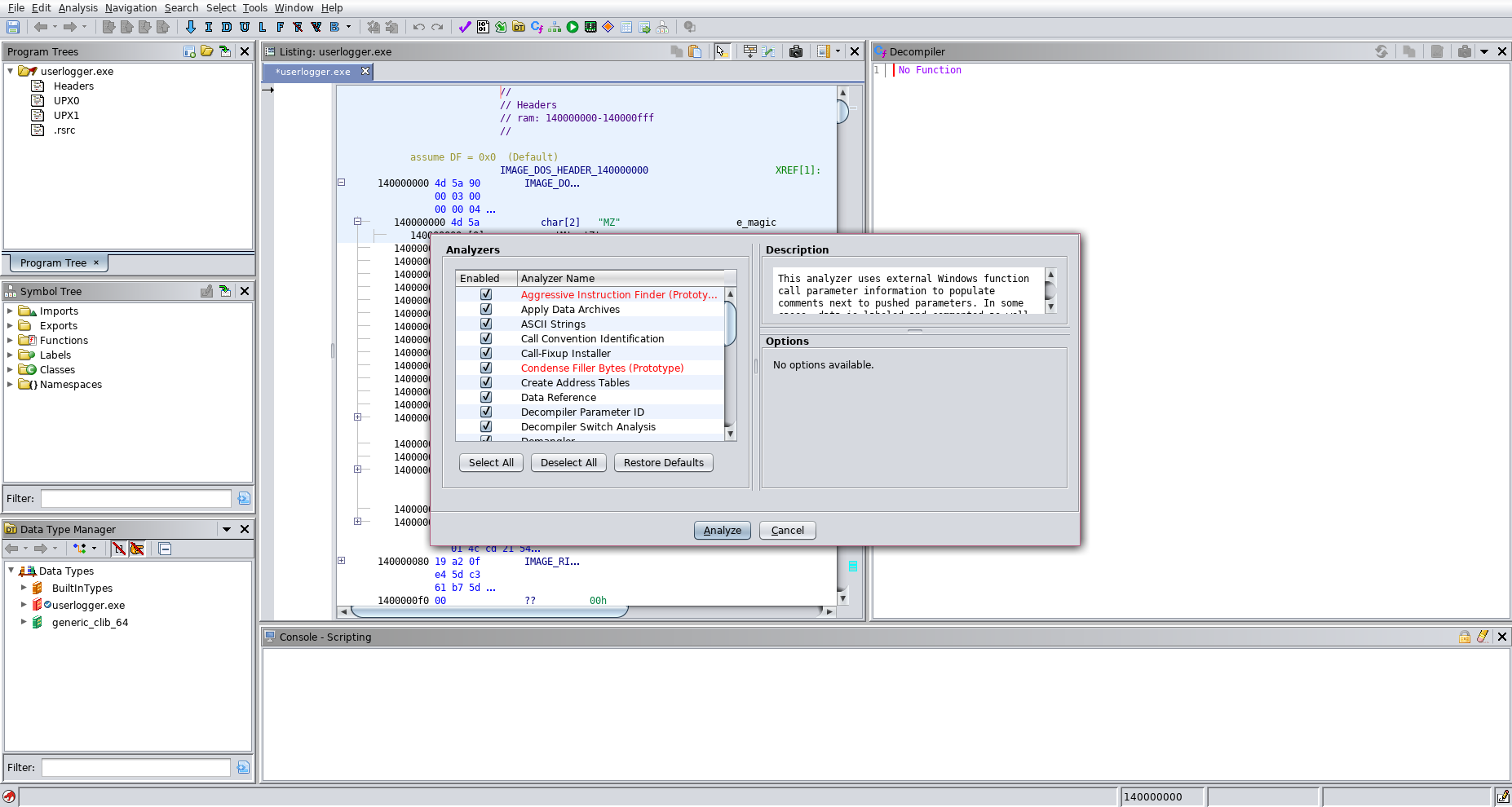
Task: Toggle ASCII Strings analyzer checkbox
Action: coord(486,324)
